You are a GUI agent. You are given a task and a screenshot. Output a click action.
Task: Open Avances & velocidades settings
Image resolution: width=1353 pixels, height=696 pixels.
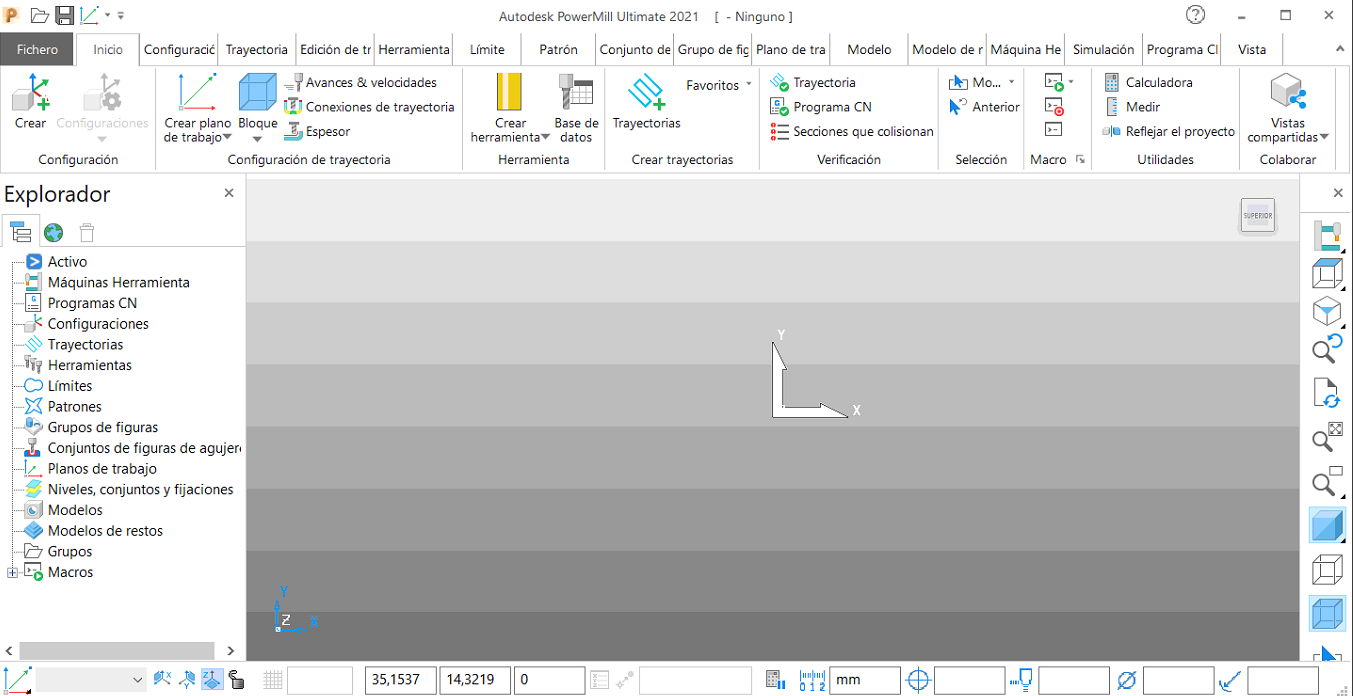pyautogui.click(x=361, y=83)
